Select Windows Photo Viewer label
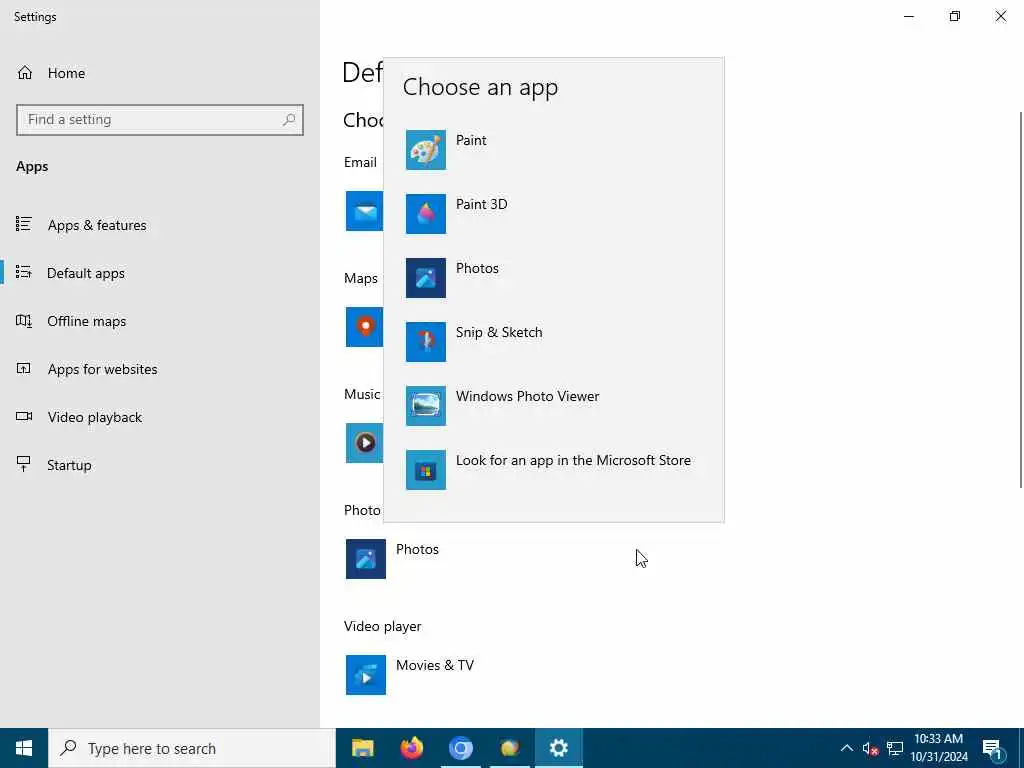The height and width of the screenshot is (768, 1024). point(527,396)
